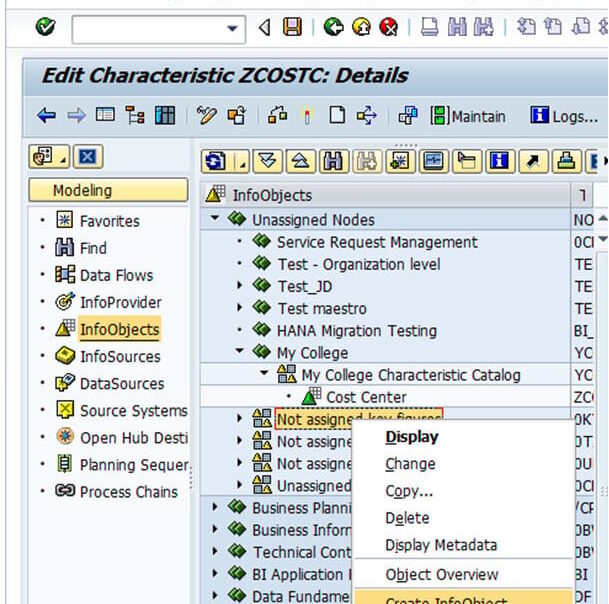The width and height of the screenshot is (609, 604).
Task: Expand the Technical Content node
Action: pos(215,551)
